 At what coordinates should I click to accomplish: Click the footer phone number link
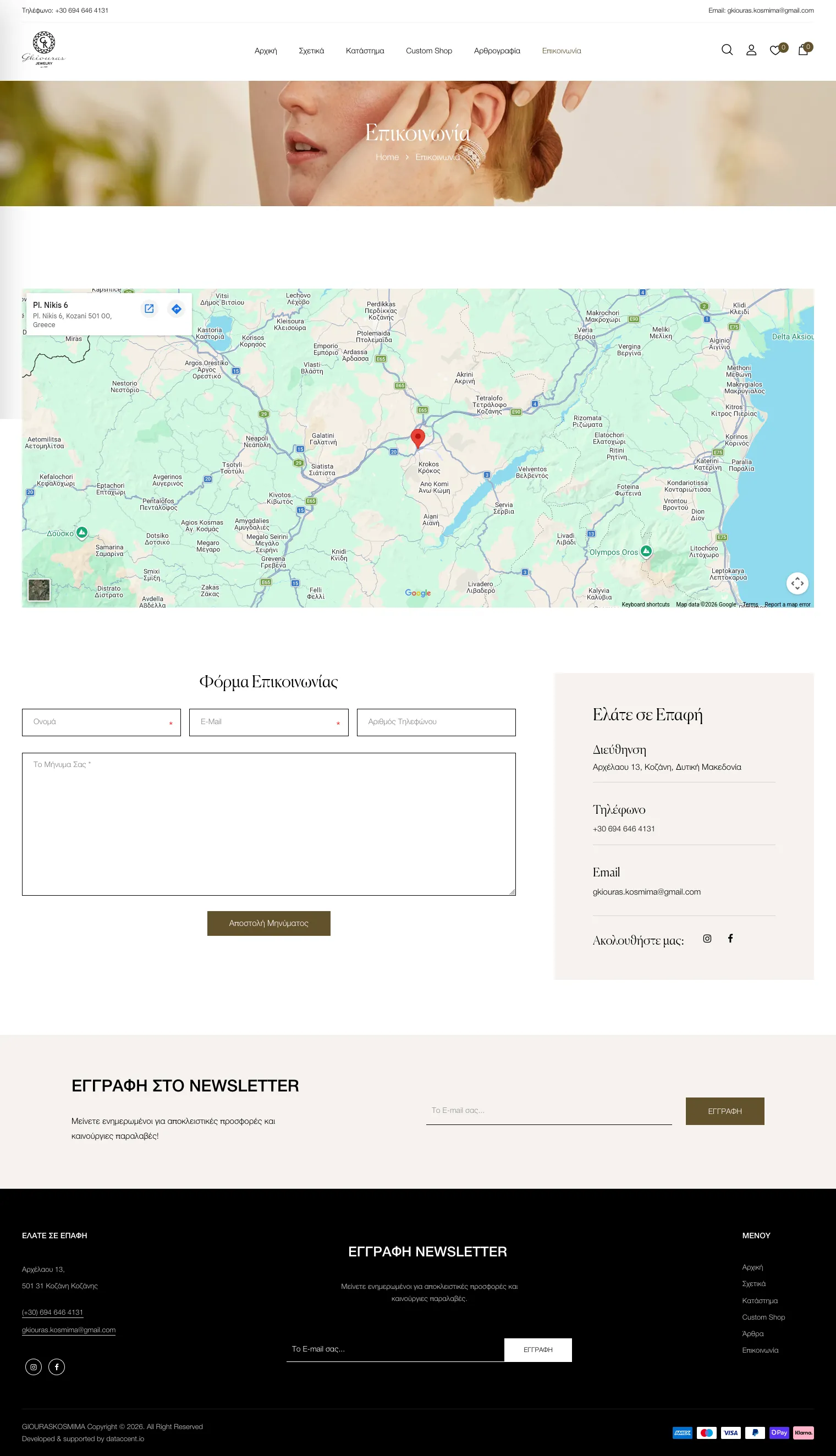(x=53, y=1312)
